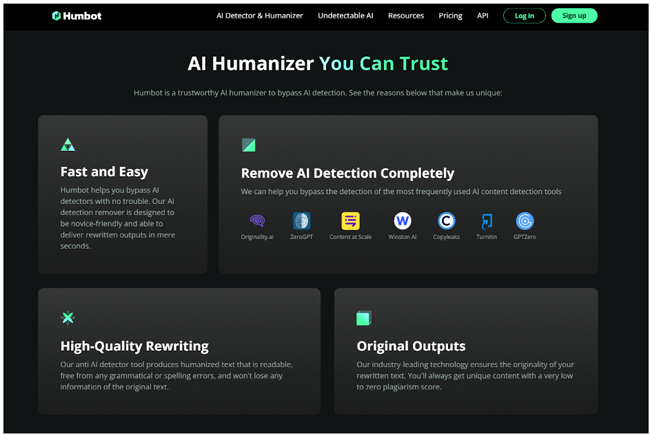Click the ZeroGPT icon
The height and width of the screenshot is (436, 650).
(301, 220)
